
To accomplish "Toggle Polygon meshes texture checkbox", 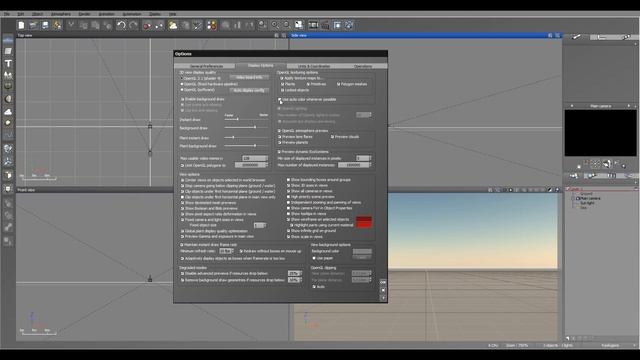I will (338, 84).
